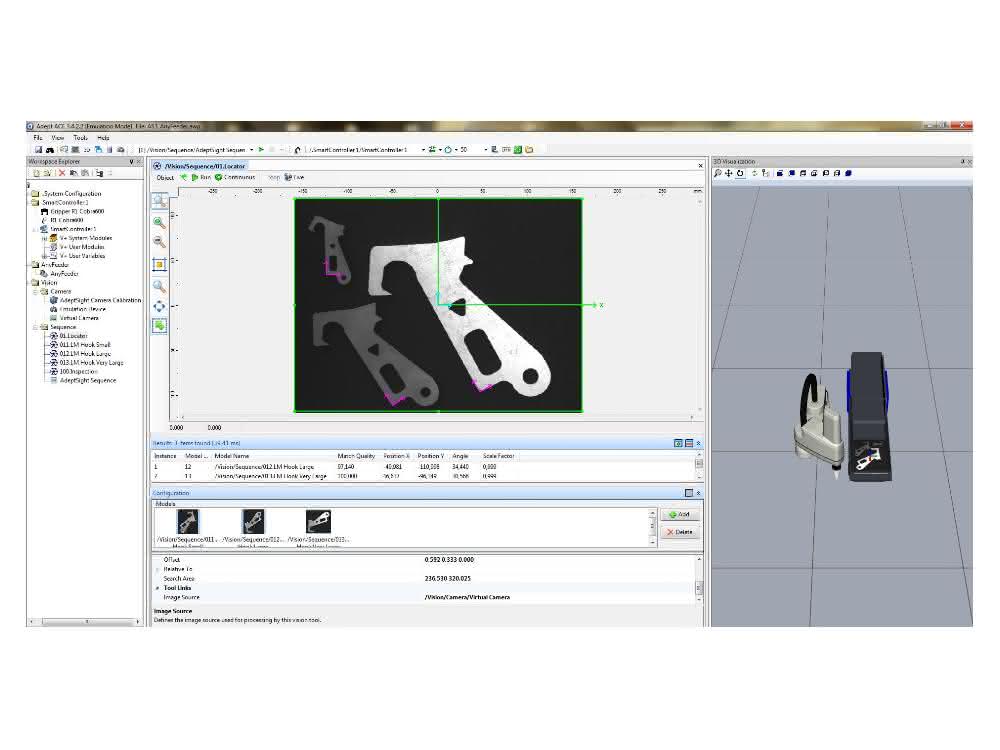Select results row for 012.LM Hook Large
The image size is (1000, 750).
click(x=423, y=467)
